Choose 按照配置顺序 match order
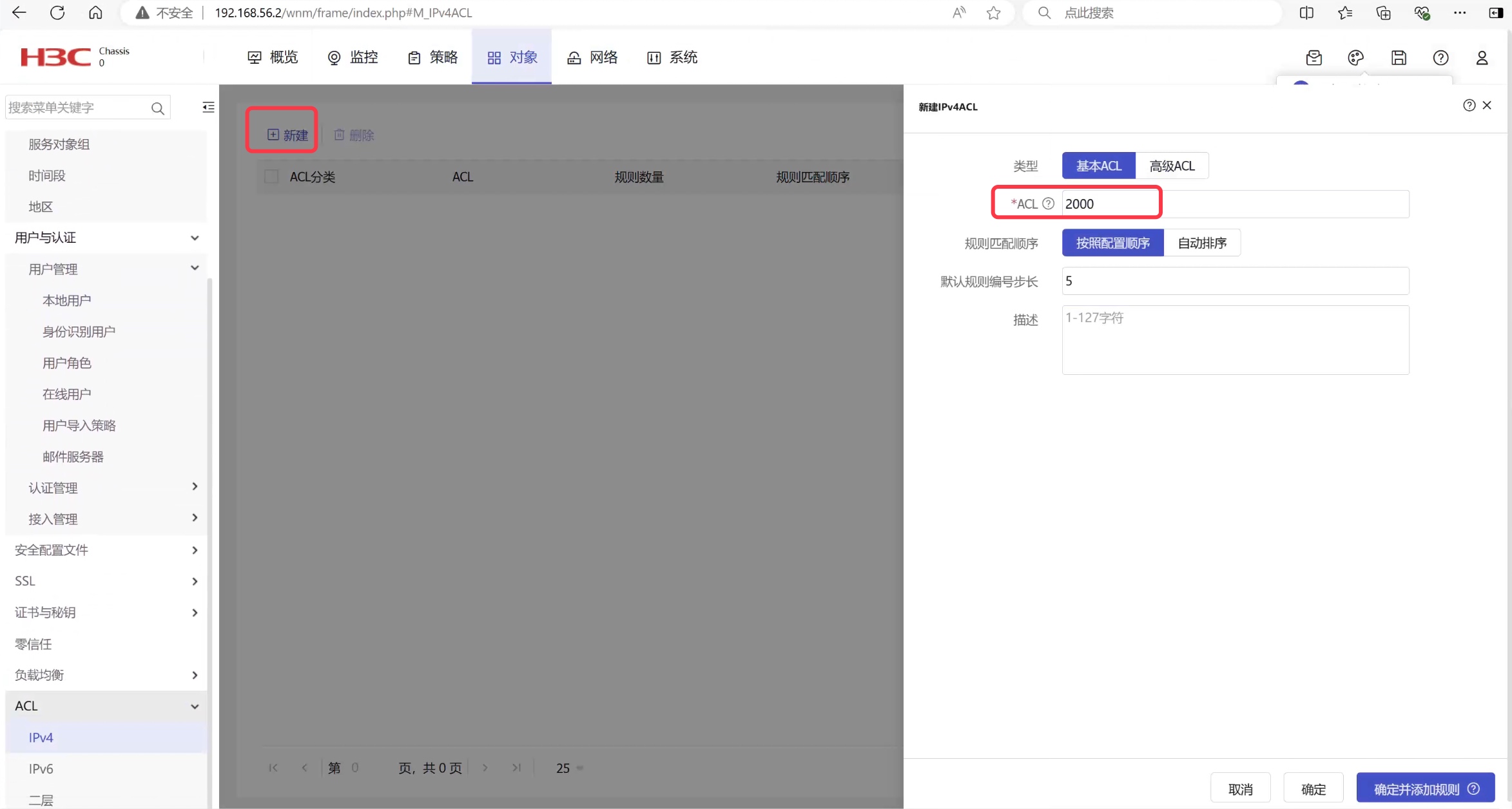The height and width of the screenshot is (809, 1512). pos(1112,243)
